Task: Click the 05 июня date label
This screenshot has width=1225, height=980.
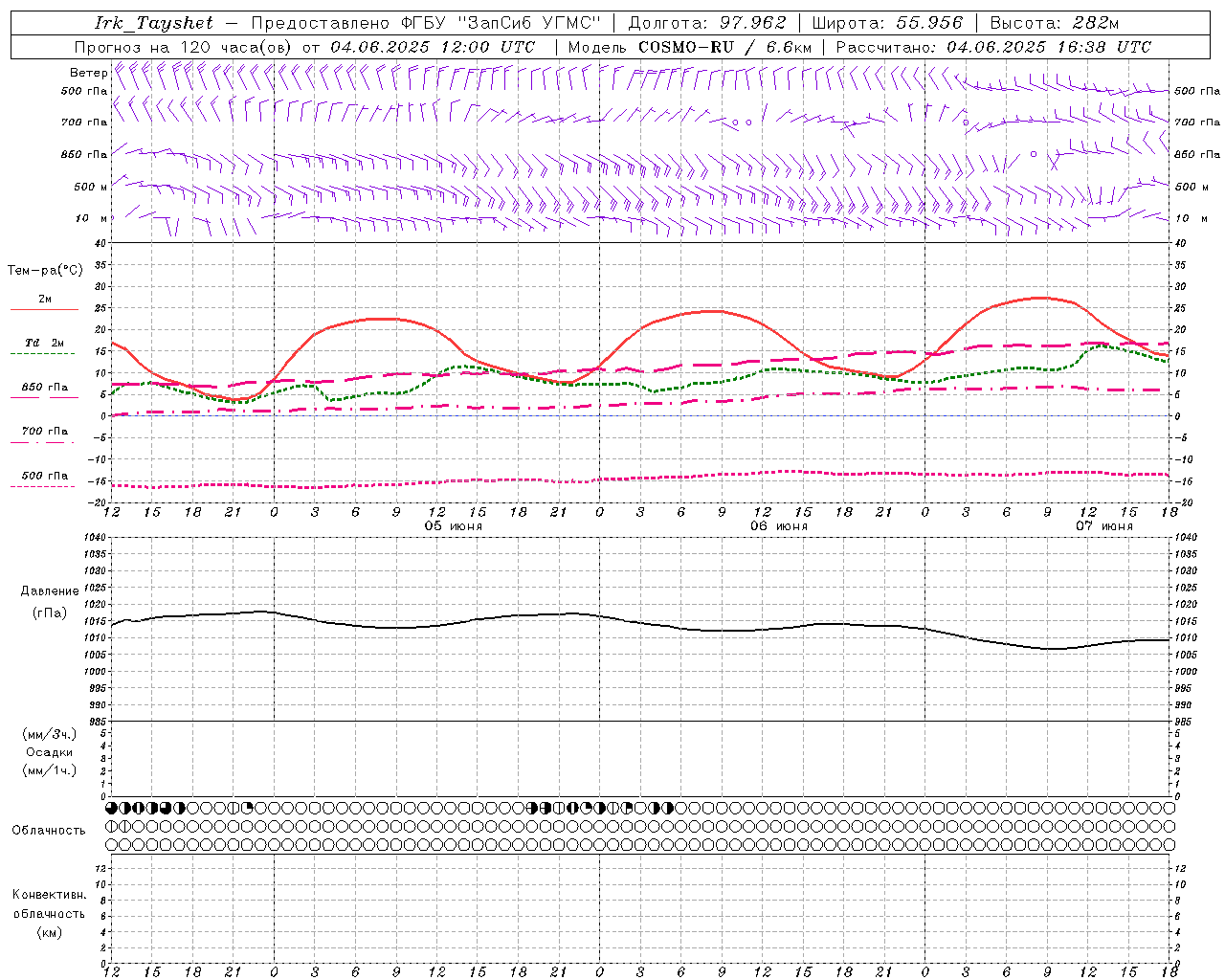Action: [454, 526]
